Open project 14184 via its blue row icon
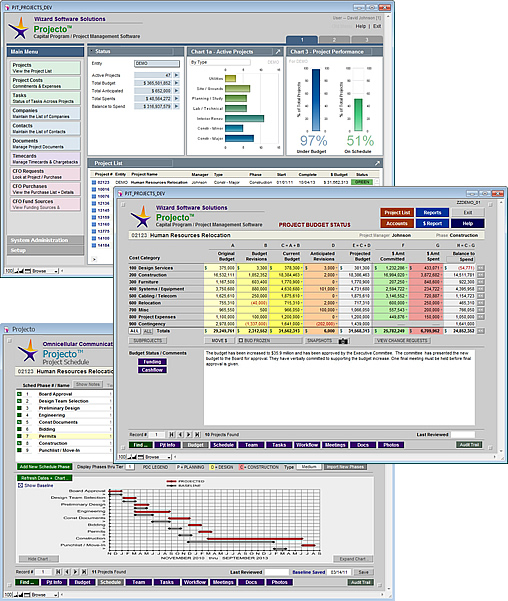Image resolution: width=508 pixels, height=601 pixels. (x=94, y=245)
